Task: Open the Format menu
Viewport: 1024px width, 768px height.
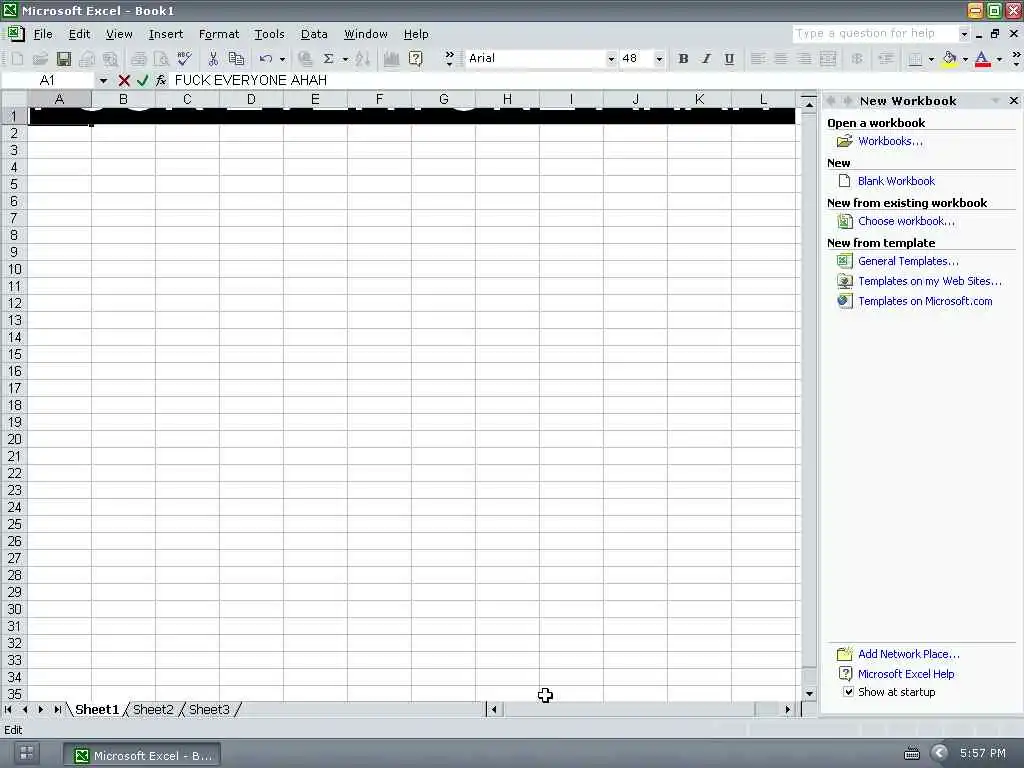Action: [219, 34]
